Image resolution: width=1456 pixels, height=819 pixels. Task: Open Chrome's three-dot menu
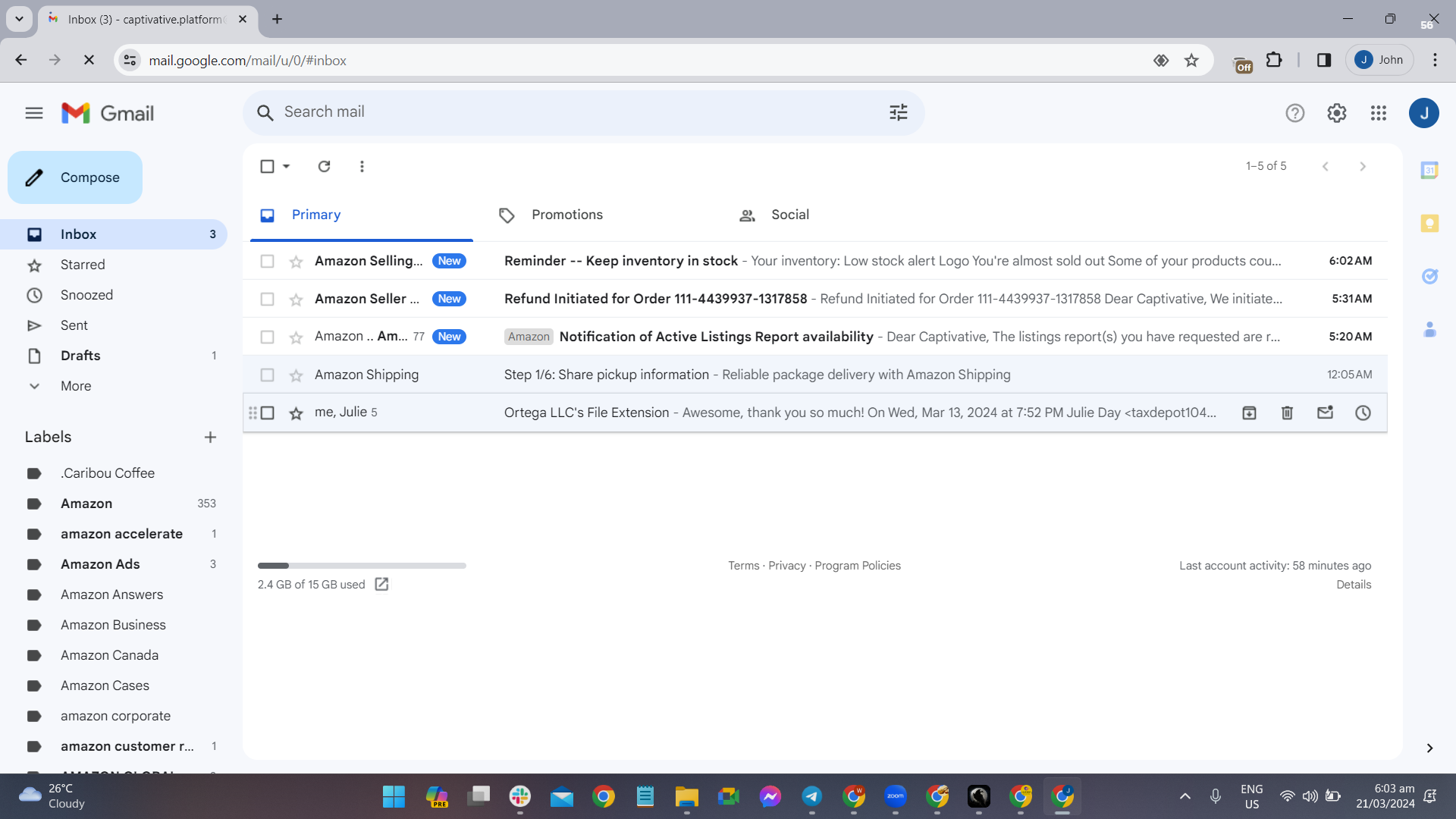coord(1435,60)
